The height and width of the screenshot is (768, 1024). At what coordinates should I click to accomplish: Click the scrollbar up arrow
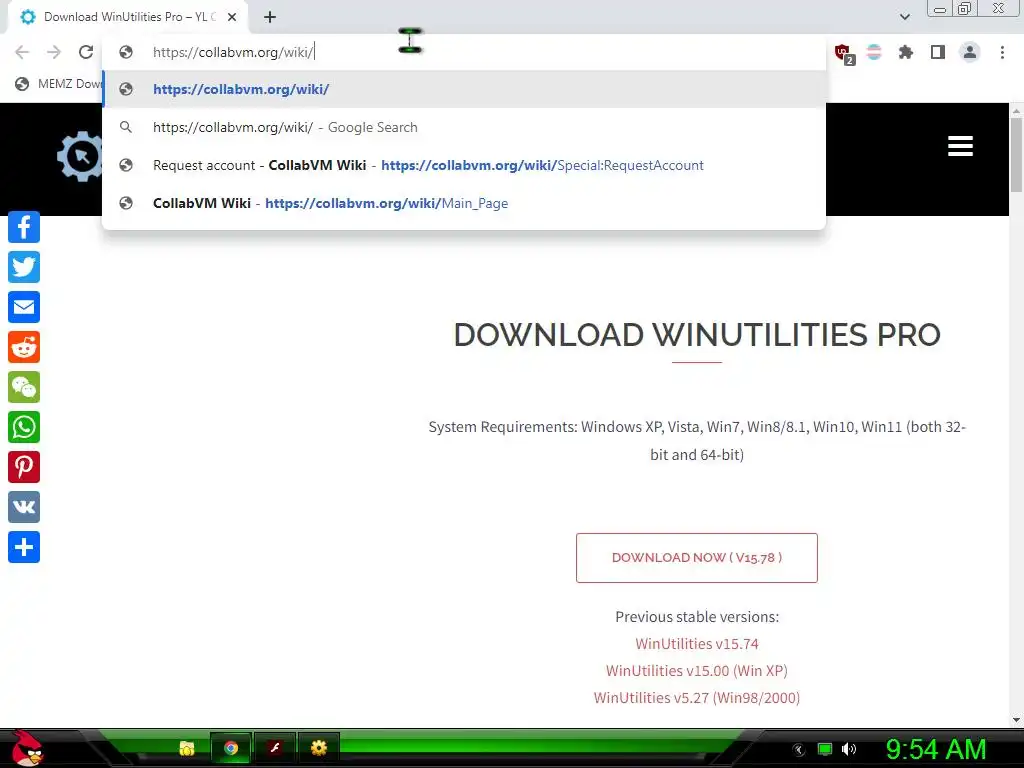1016,111
